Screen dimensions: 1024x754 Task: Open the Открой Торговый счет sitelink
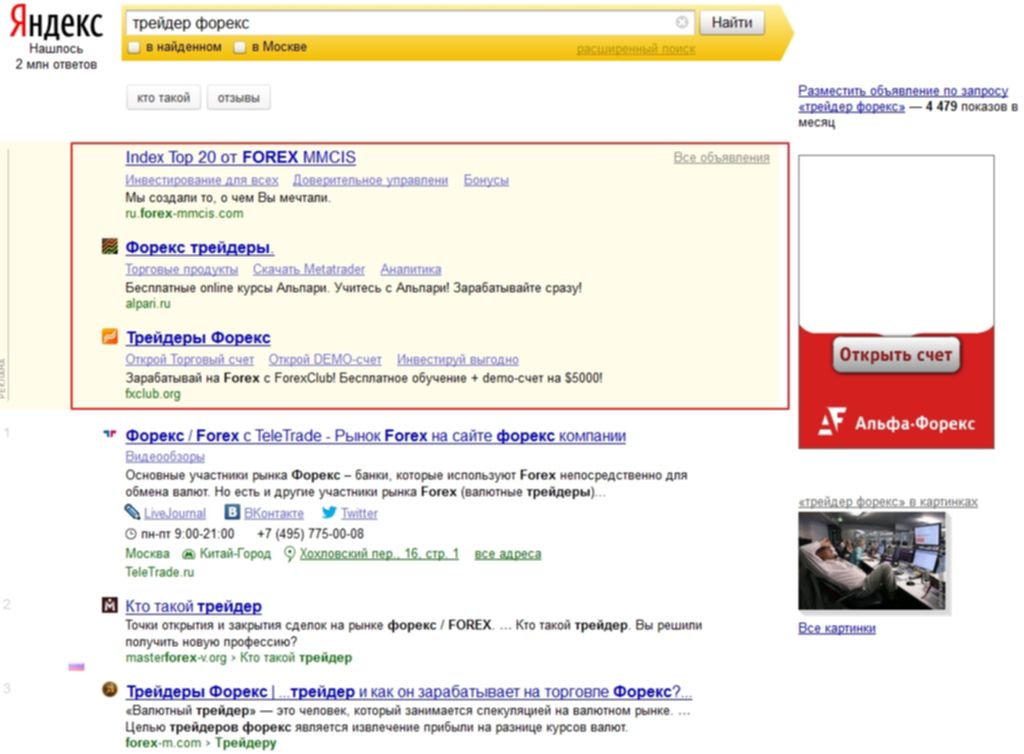coord(189,360)
